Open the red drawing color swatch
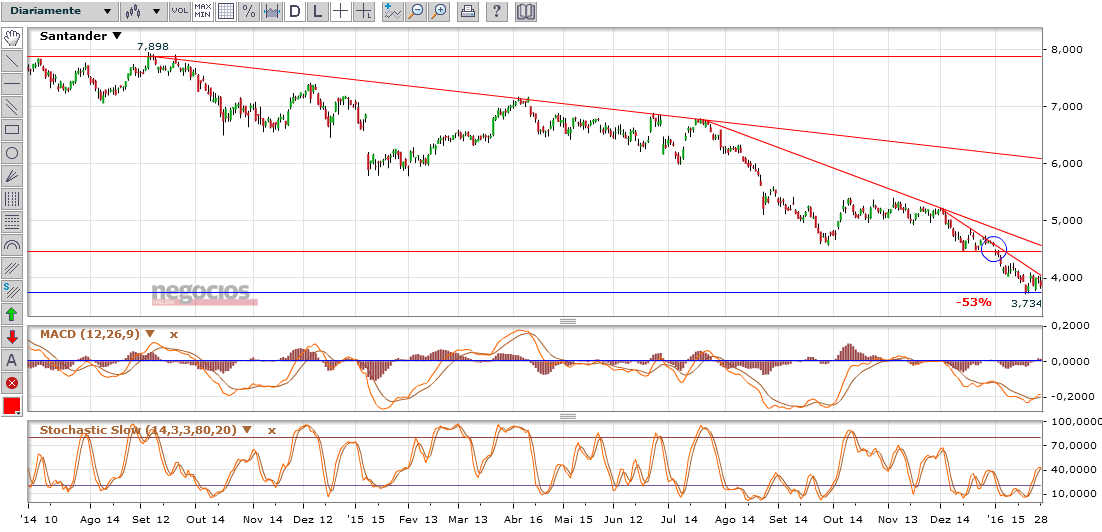This screenshot has height=532, width=1102. [x=12, y=406]
